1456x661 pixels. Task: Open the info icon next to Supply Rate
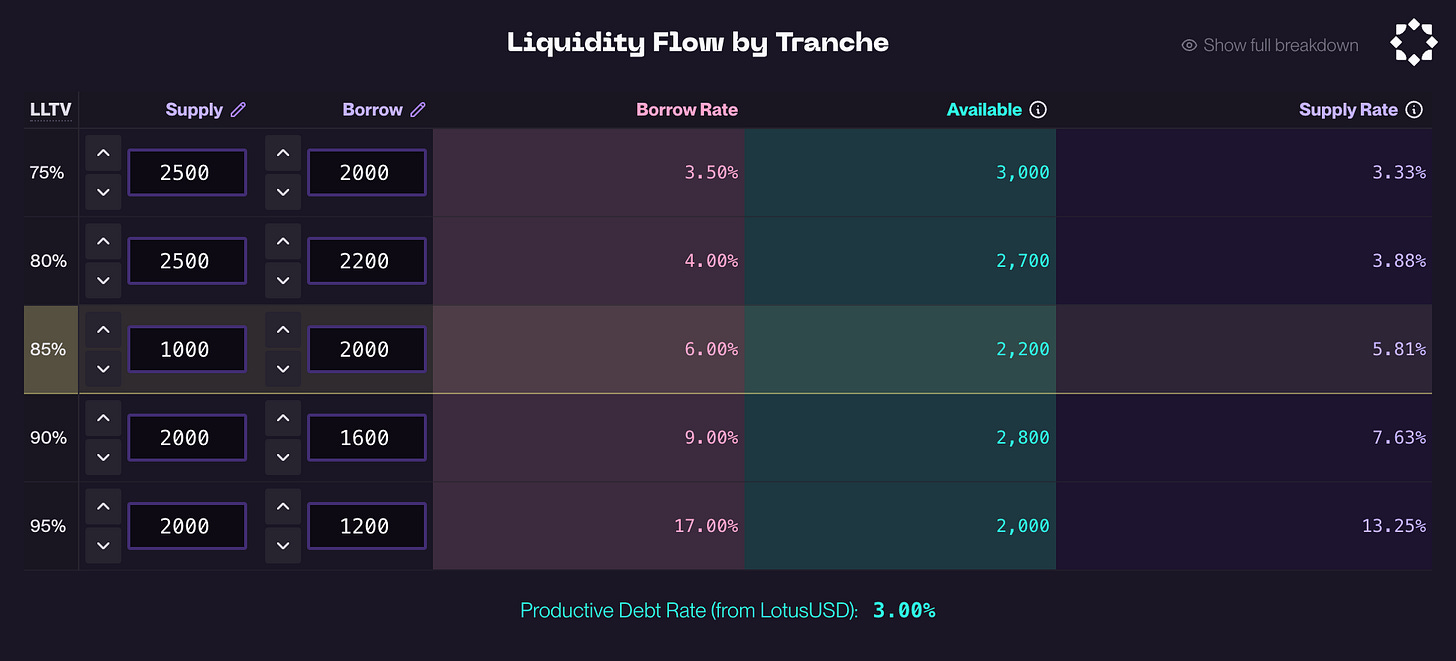point(1414,110)
